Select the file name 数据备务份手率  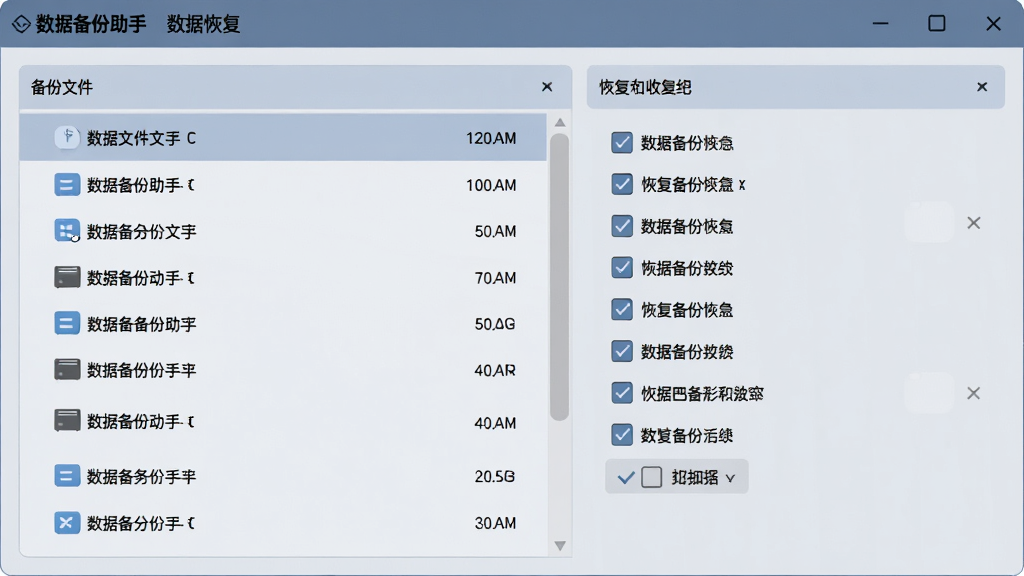(x=142, y=477)
